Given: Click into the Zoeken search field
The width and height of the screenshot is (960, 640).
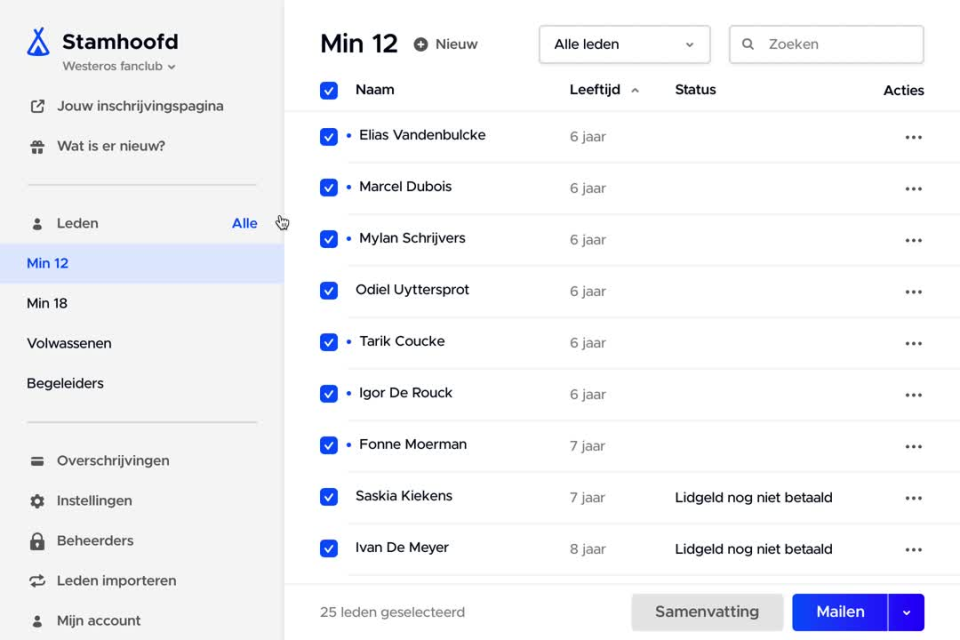Looking at the screenshot, I should [x=827, y=44].
